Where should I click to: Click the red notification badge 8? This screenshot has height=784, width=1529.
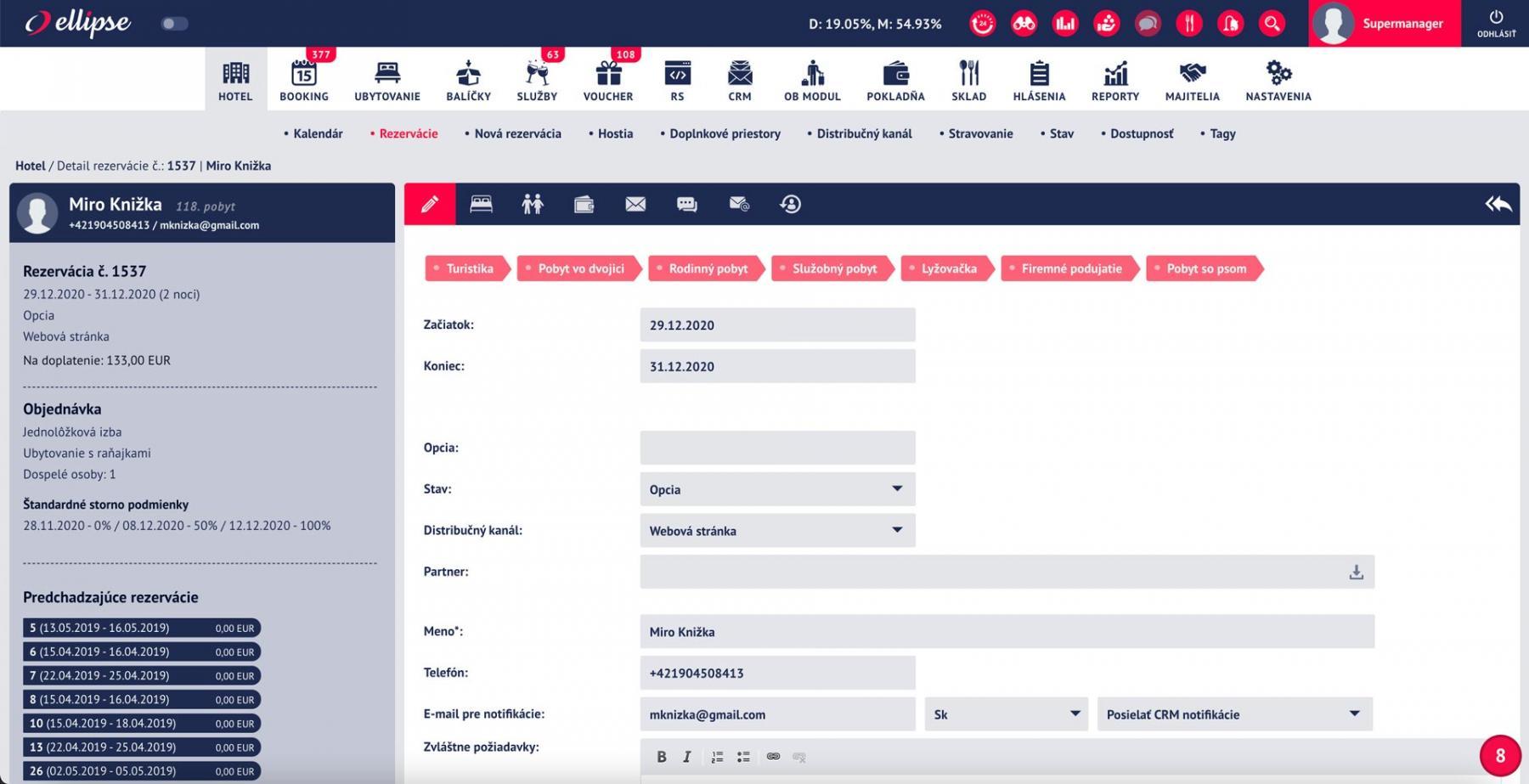pos(1500,756)
